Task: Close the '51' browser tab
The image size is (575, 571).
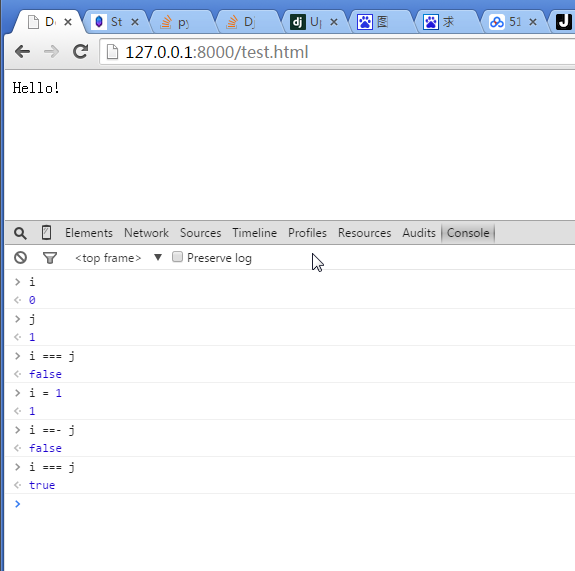Action: [x=533, y=22]
